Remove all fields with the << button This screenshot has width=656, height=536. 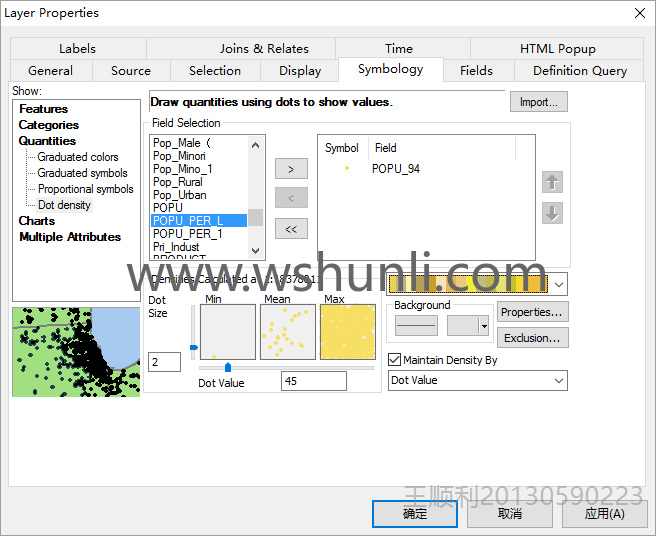point(291,228)
